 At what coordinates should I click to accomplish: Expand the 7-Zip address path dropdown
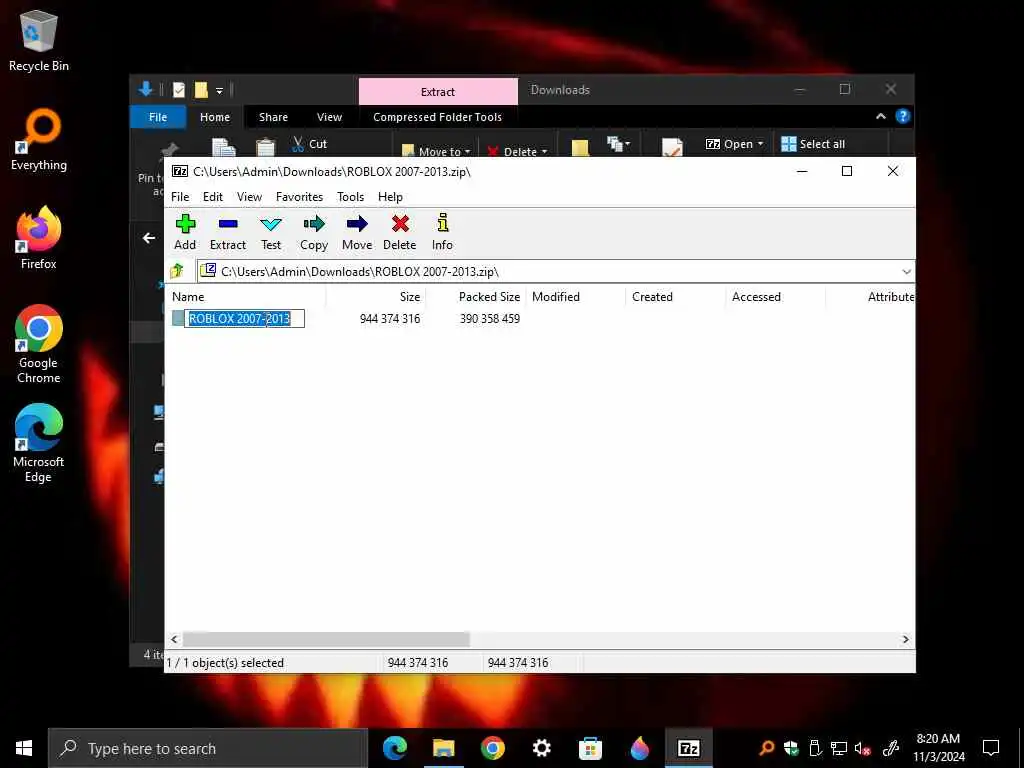pos(906,272)
